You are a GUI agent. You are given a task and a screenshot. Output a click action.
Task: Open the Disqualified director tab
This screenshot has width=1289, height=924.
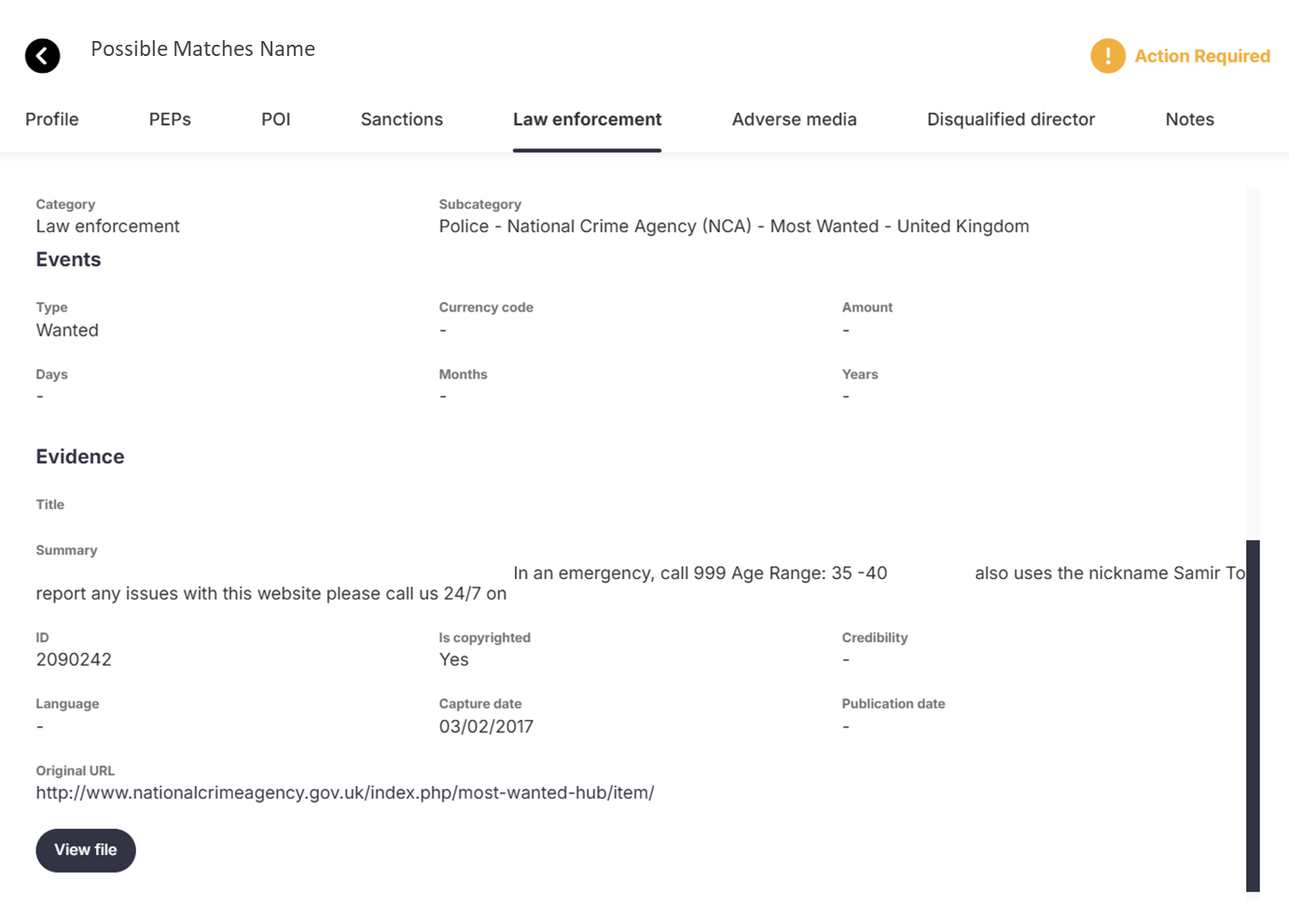point(1011,119)
